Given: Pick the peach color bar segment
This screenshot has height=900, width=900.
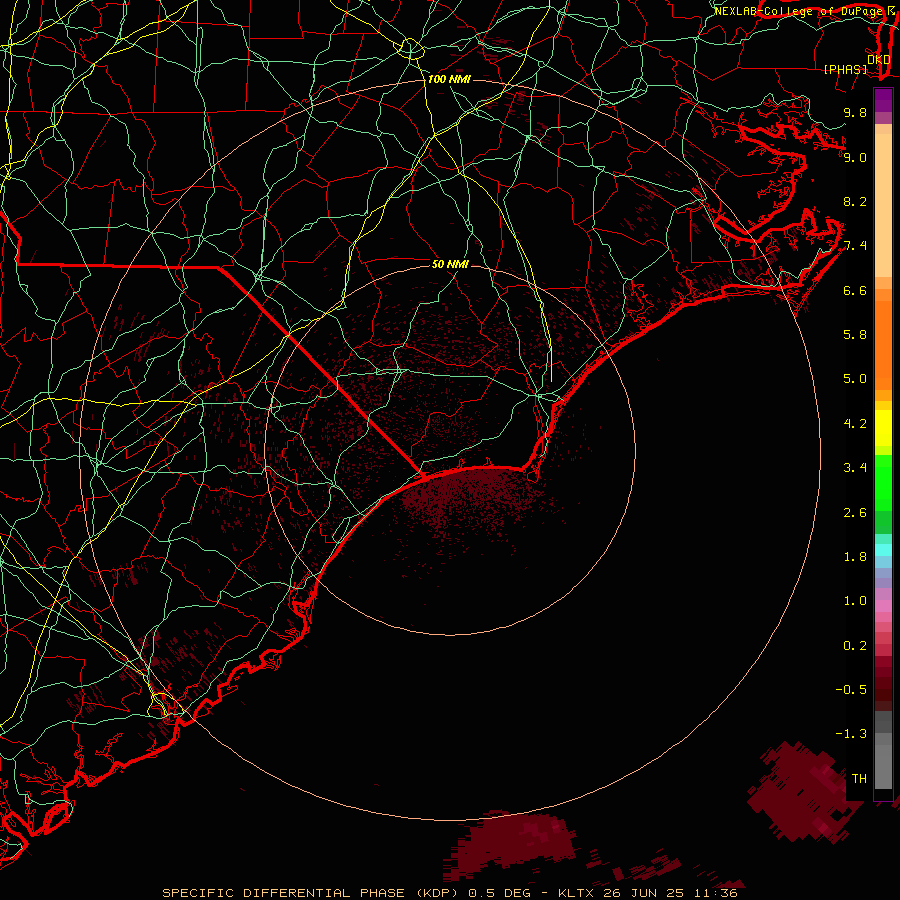Looking at the screenshot, I should [883, 205].
